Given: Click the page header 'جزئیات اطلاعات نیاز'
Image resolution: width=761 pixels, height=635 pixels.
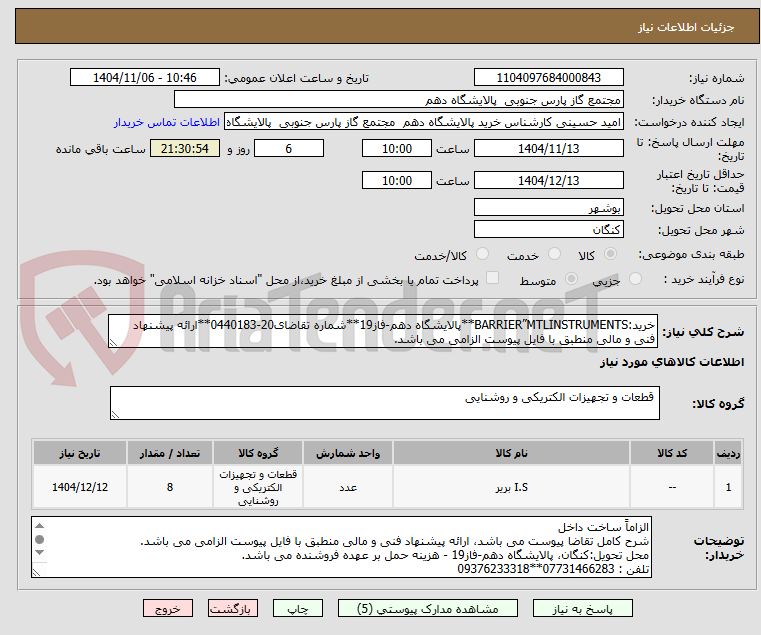Looking at the screenshot, I should tap(686, 27).
